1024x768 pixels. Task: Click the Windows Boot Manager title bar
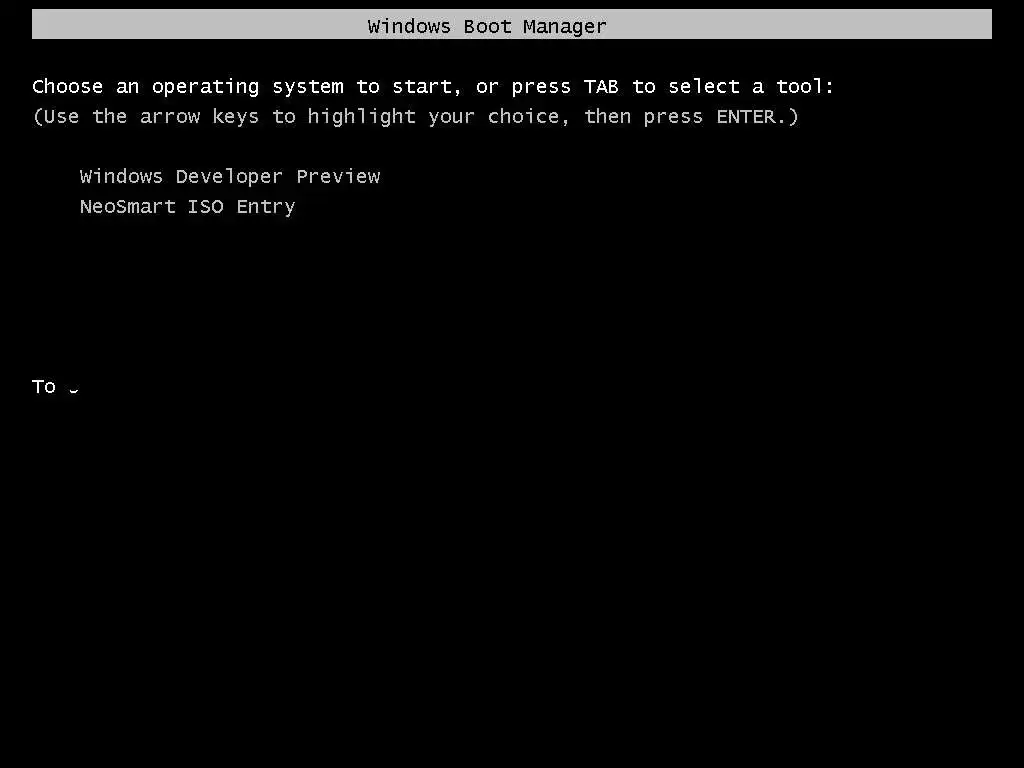pyautogui.click(x=511, y=24)
